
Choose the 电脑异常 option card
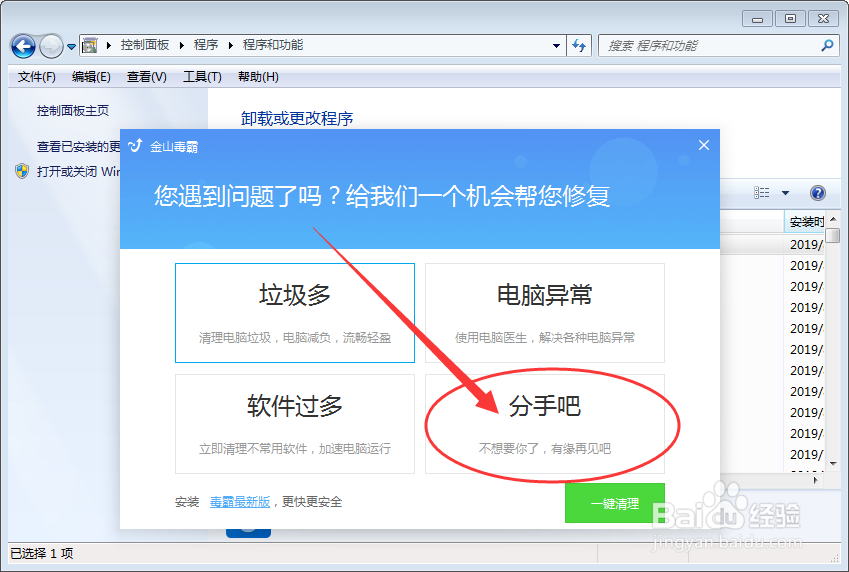pyautogui.click(x=545, y=313)
